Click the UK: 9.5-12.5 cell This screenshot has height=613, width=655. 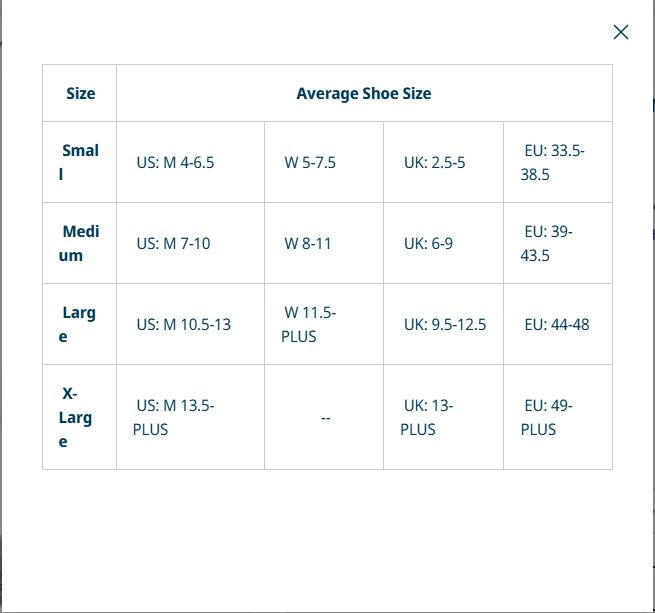445,324
